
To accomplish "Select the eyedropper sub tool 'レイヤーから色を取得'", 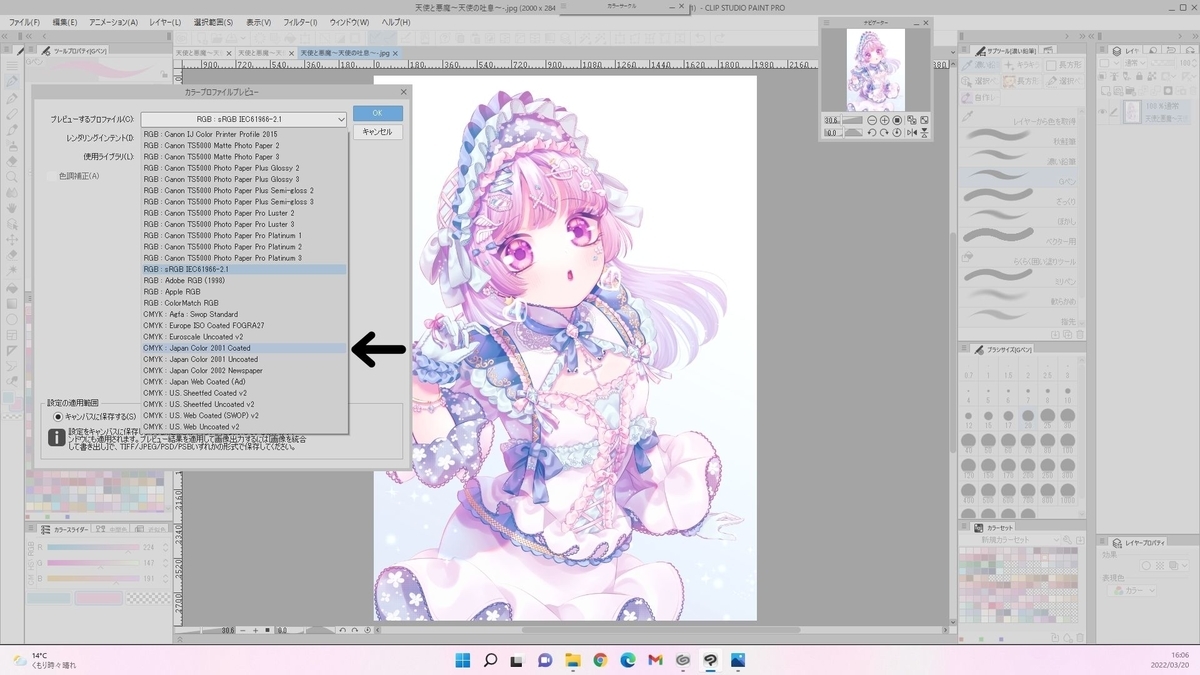I will (1020, 116).
